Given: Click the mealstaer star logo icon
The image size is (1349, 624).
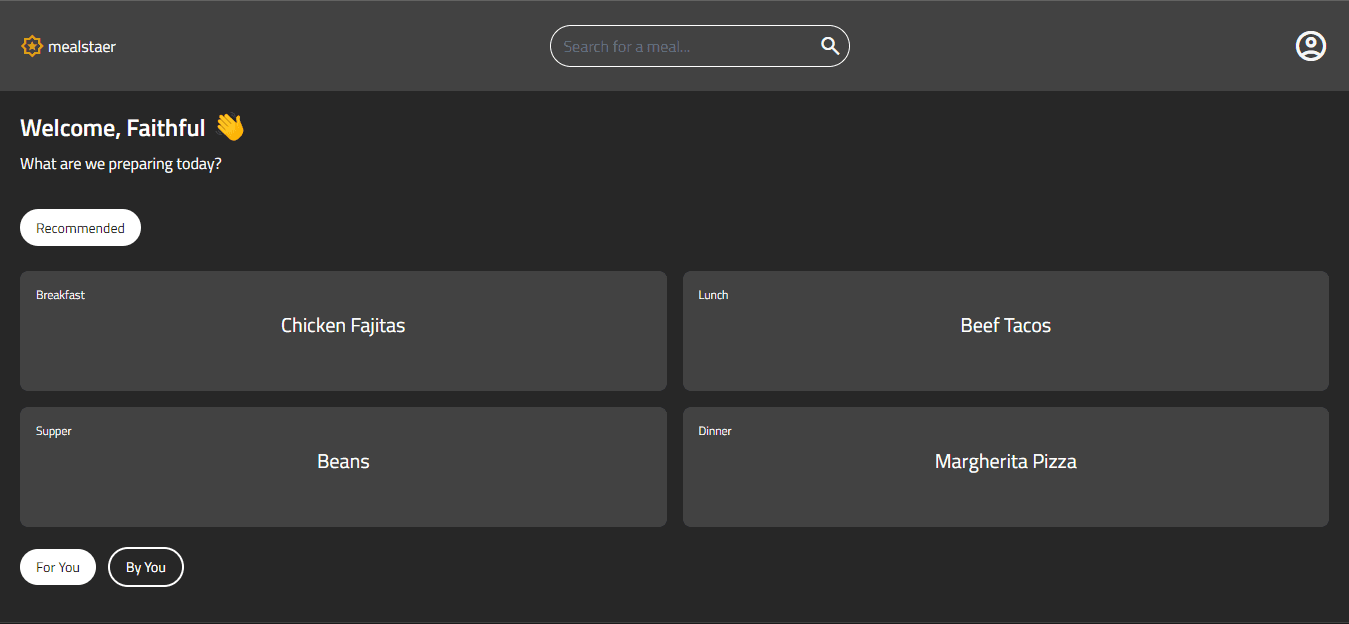Looking at the screenshot, I should click(32, 46).
